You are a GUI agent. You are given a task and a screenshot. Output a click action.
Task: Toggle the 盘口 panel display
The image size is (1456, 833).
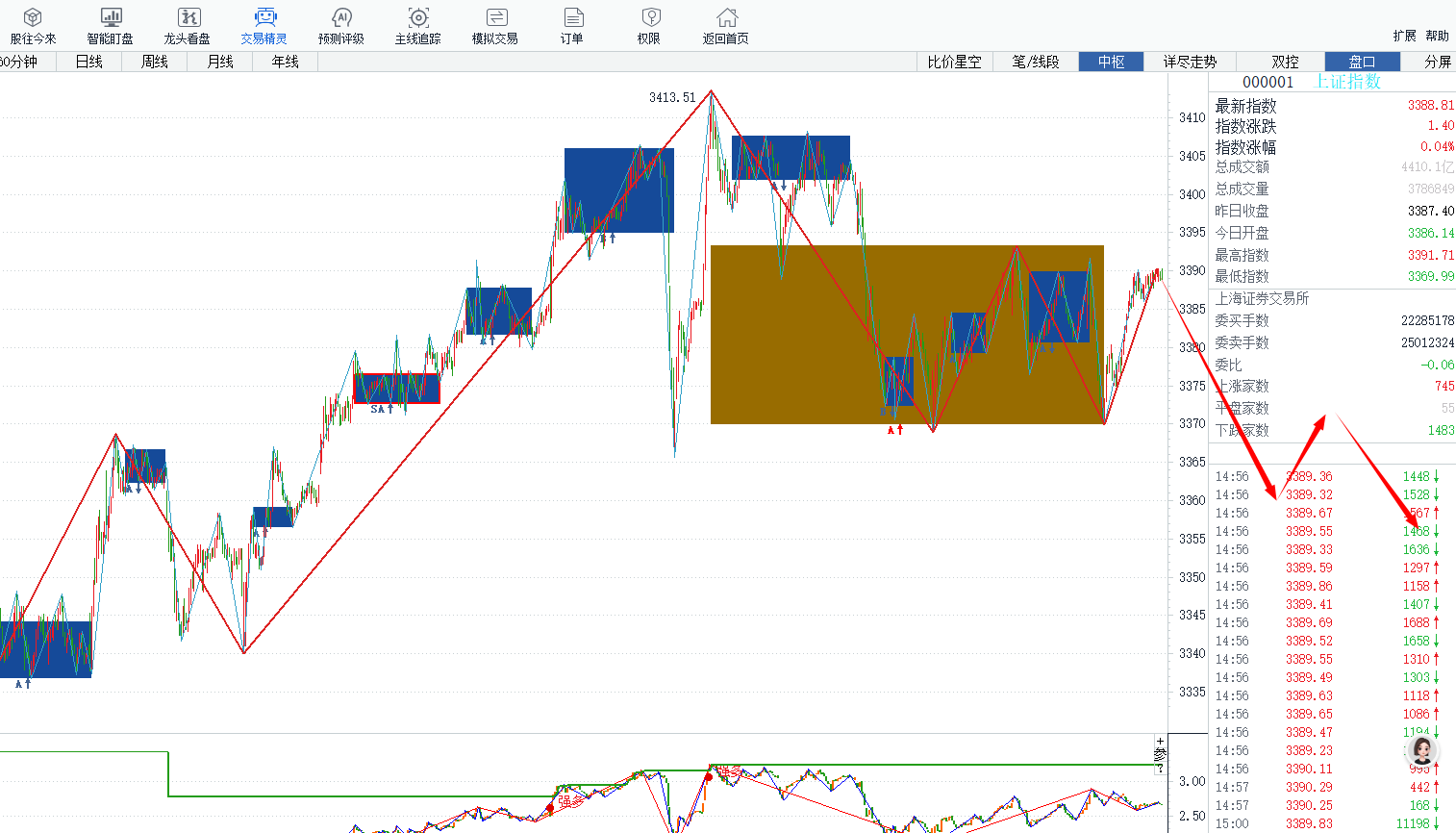[1362, 62]
